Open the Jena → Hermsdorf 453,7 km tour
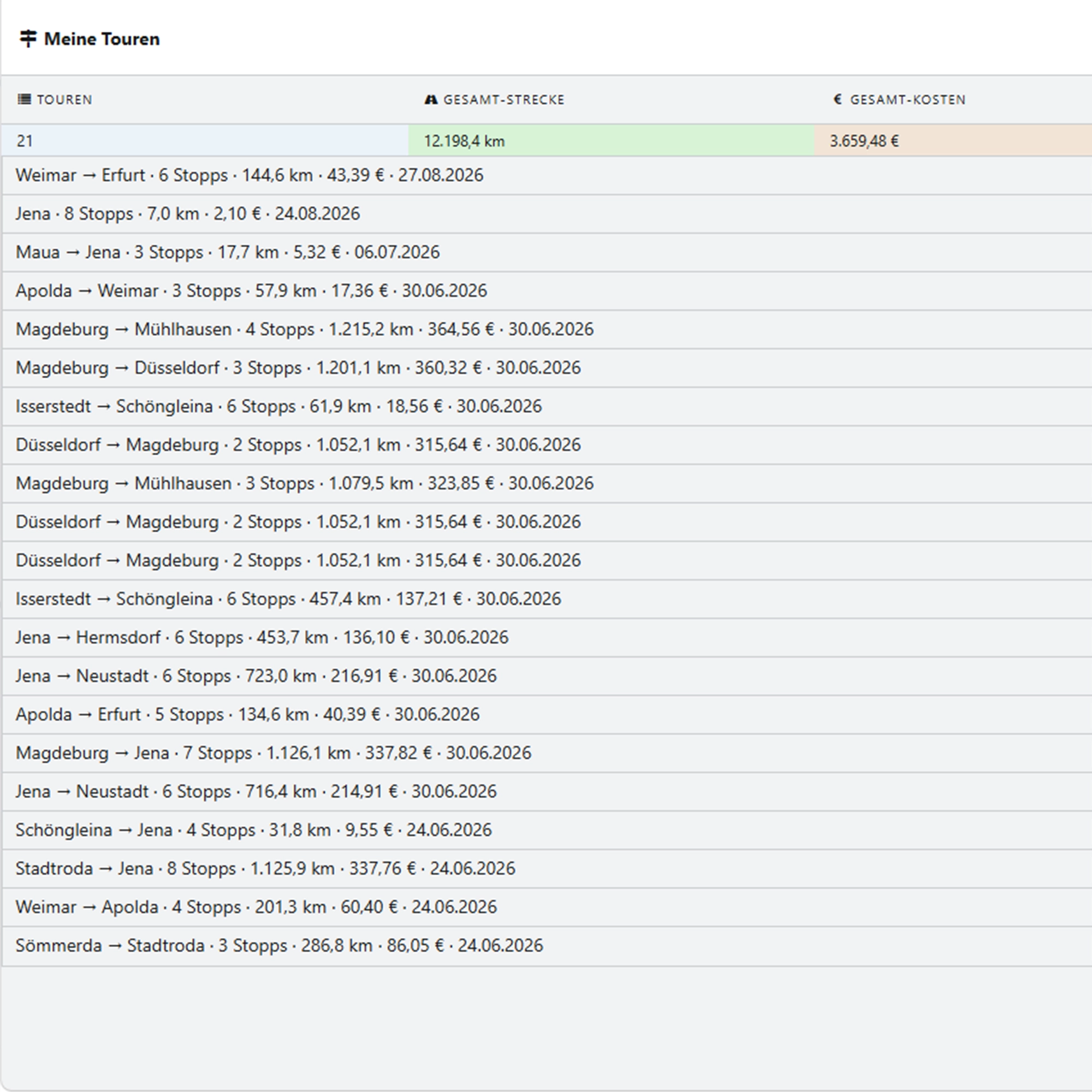The width and height of the screenshot is (1092, 1092). tap(547, 638)
